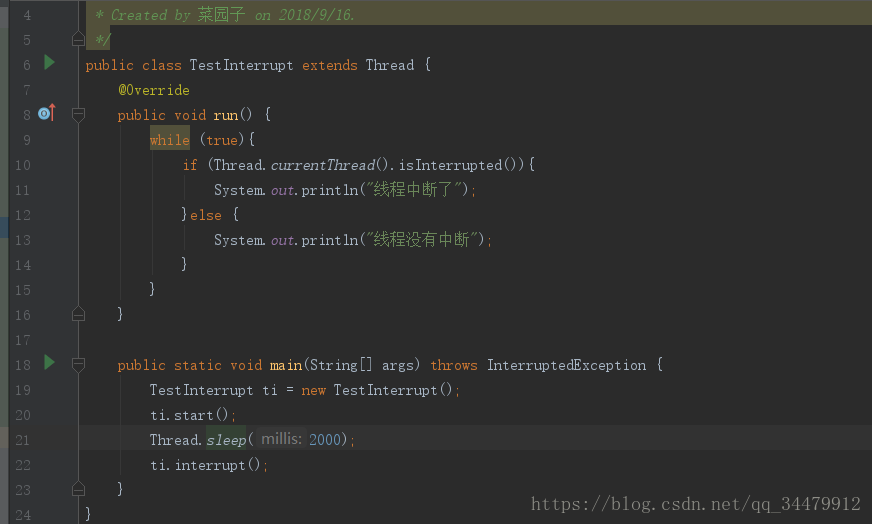Image resolution: width=872 pixels, height=524 pixels.
Task: Click run icon beside main method
Action: tap(49, 363)
